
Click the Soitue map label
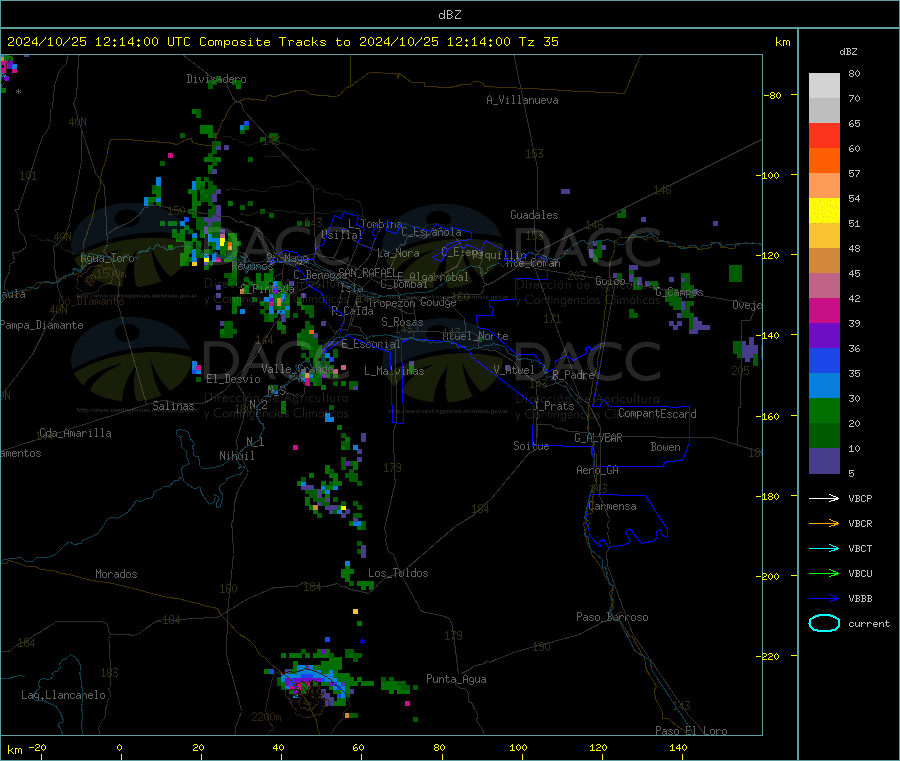point(531,446)
